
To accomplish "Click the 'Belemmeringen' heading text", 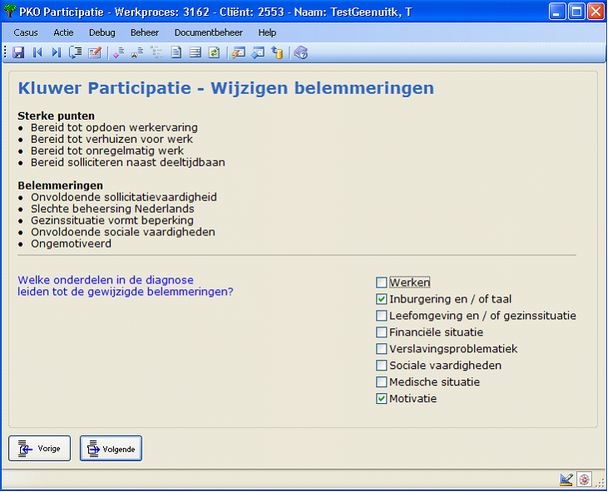I will 60,186.
